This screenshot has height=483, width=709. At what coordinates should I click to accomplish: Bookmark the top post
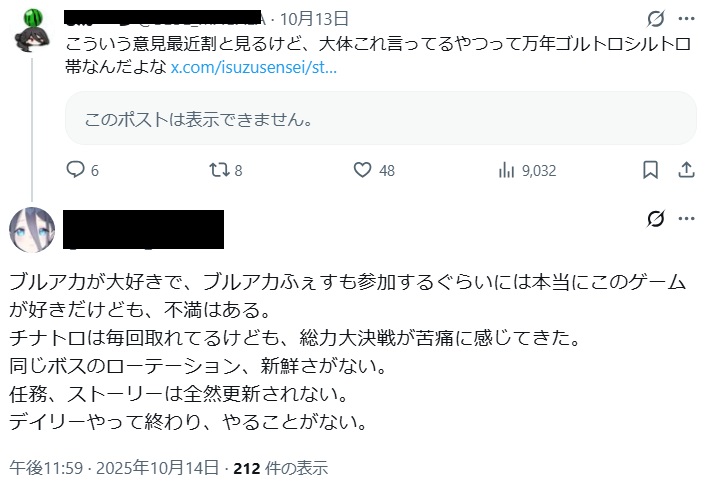pos(650,170)
